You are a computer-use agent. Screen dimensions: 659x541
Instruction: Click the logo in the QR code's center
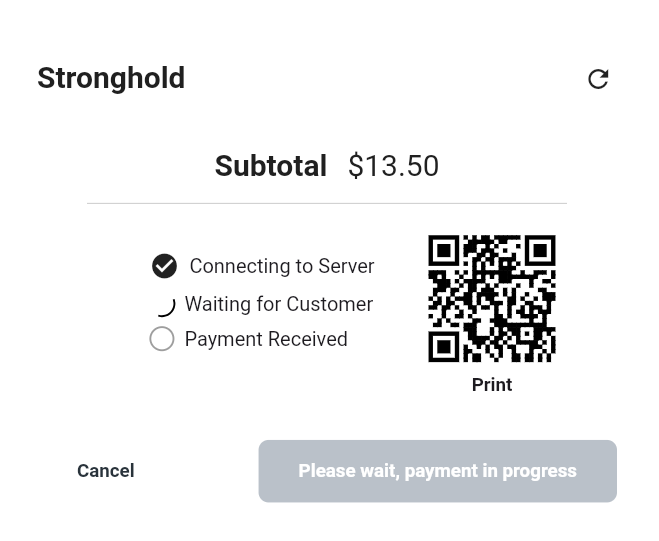[491, 298]
